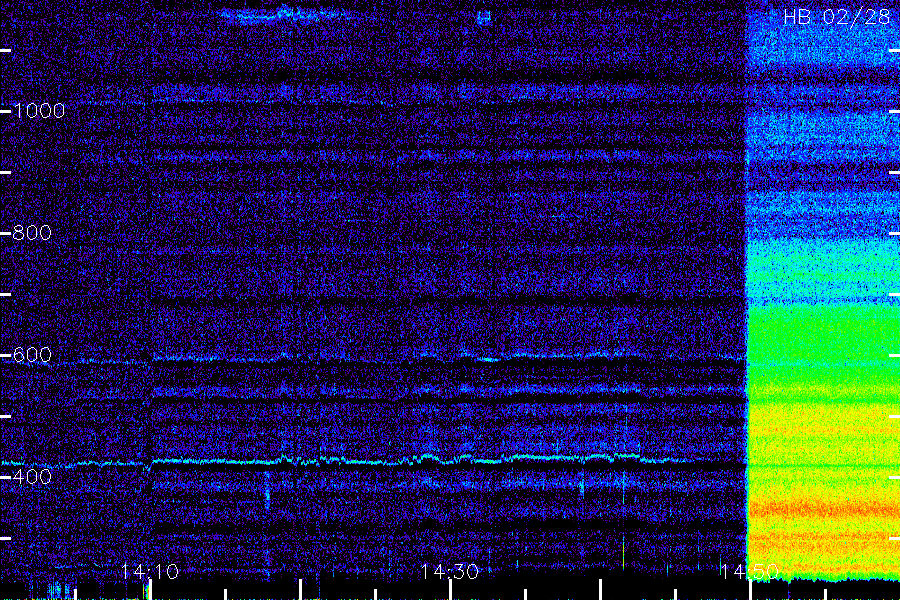
Task: Click the 14:30 time axis label
Action: coord(449,571)
